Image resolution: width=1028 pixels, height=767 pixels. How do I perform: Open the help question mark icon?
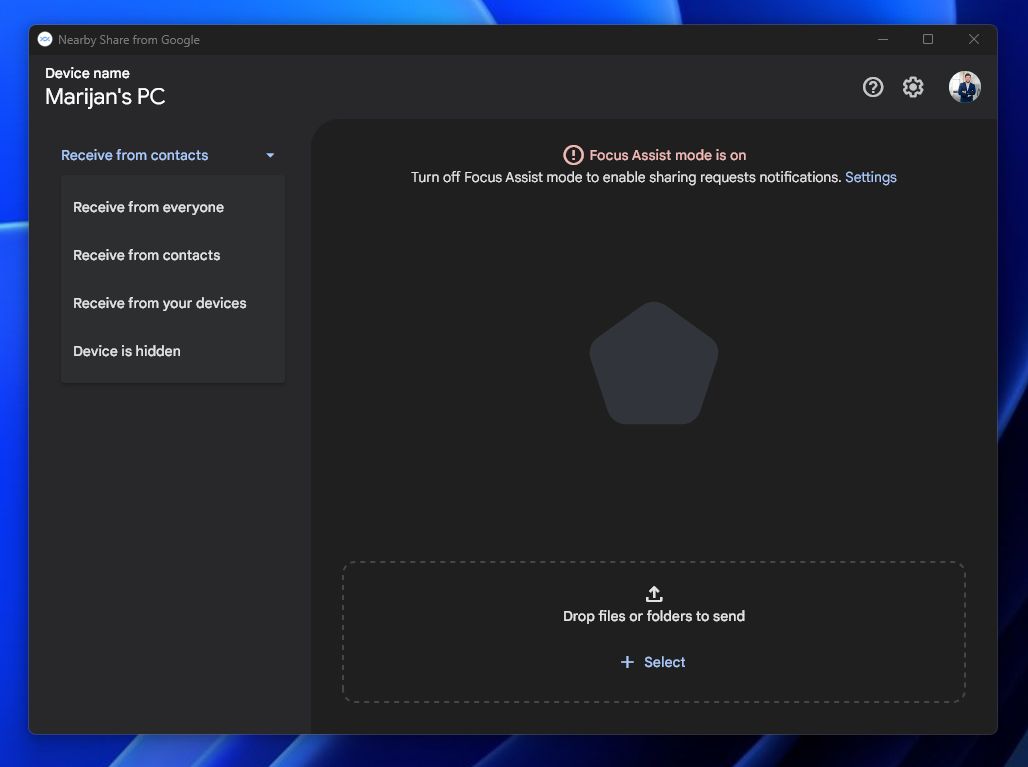[873, 87]
